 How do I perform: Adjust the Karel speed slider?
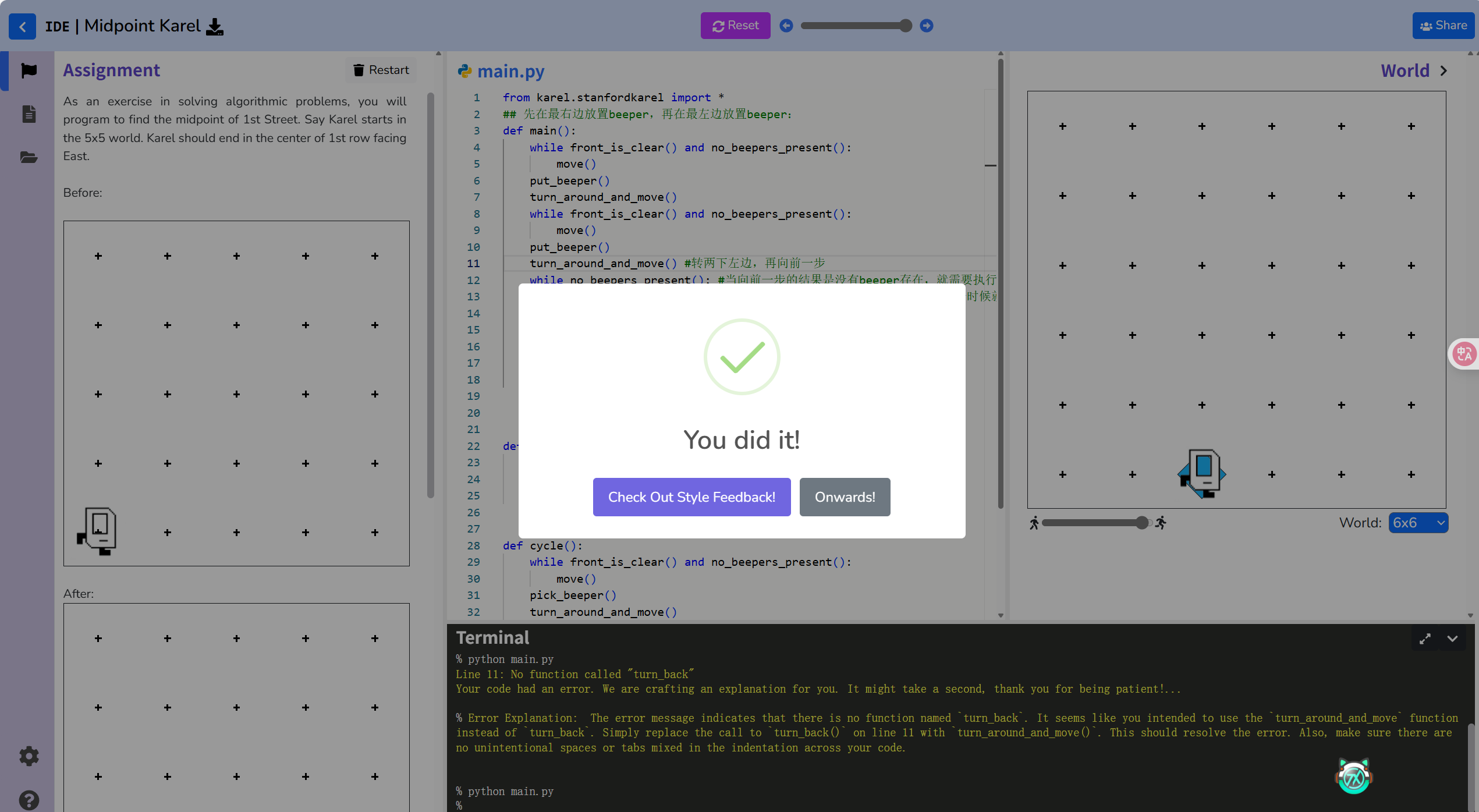(1141, 523)
